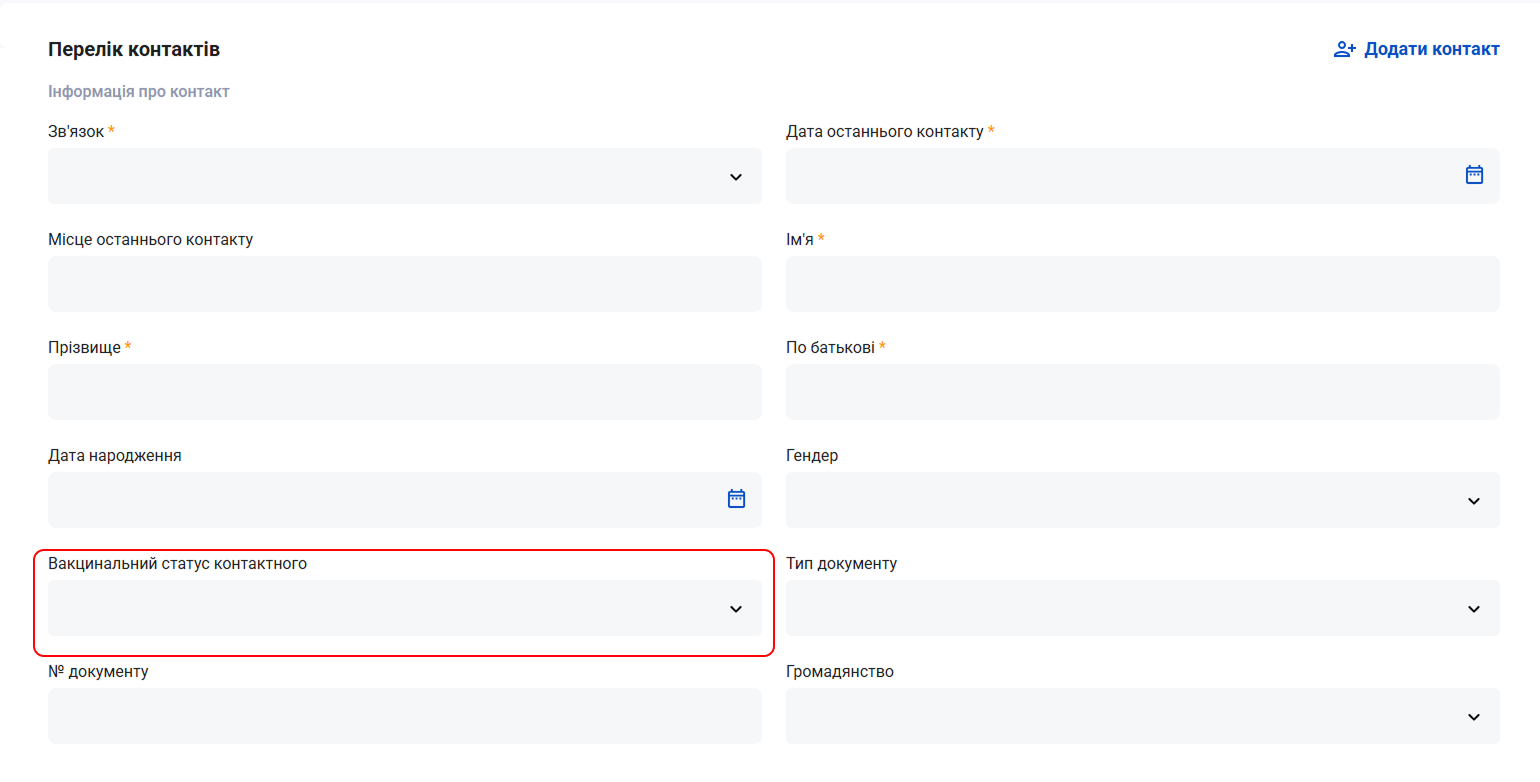Click the Дата останнього контакту date field
The height and width of the screenshot is (782, 1540).
tap(1143, 176)
